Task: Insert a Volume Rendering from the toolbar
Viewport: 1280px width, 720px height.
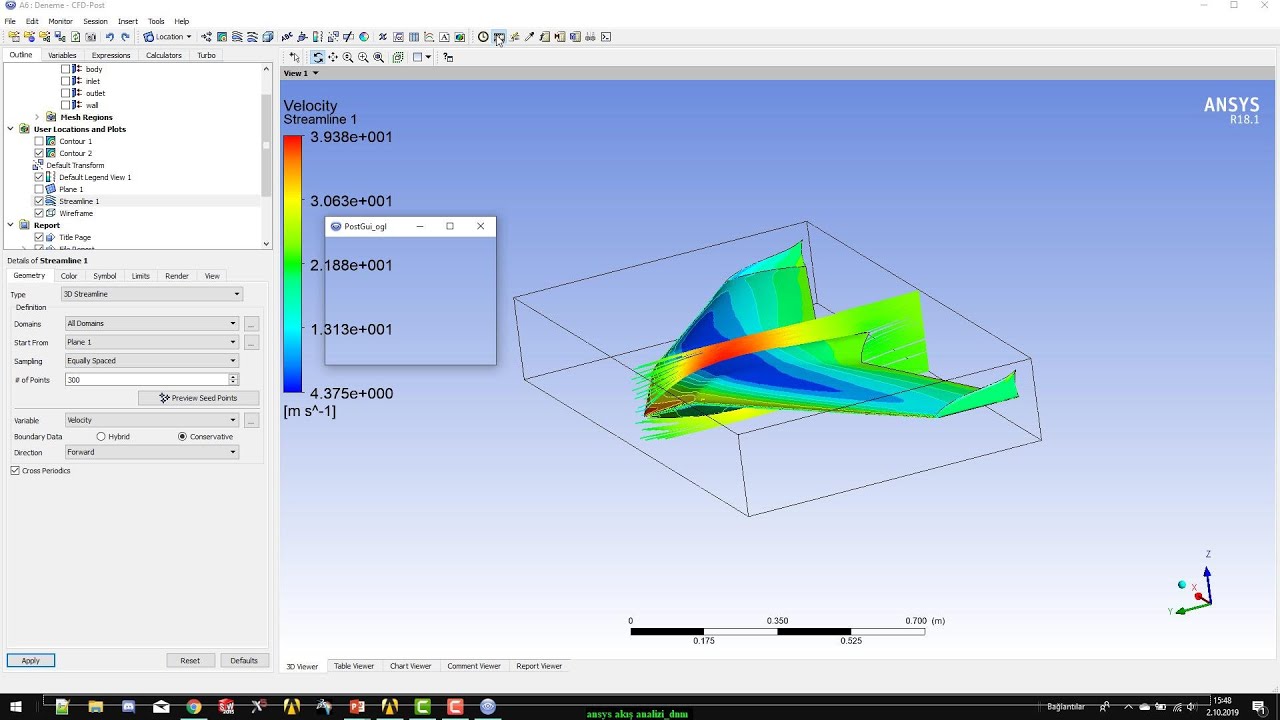Action: tap(268, 37)
